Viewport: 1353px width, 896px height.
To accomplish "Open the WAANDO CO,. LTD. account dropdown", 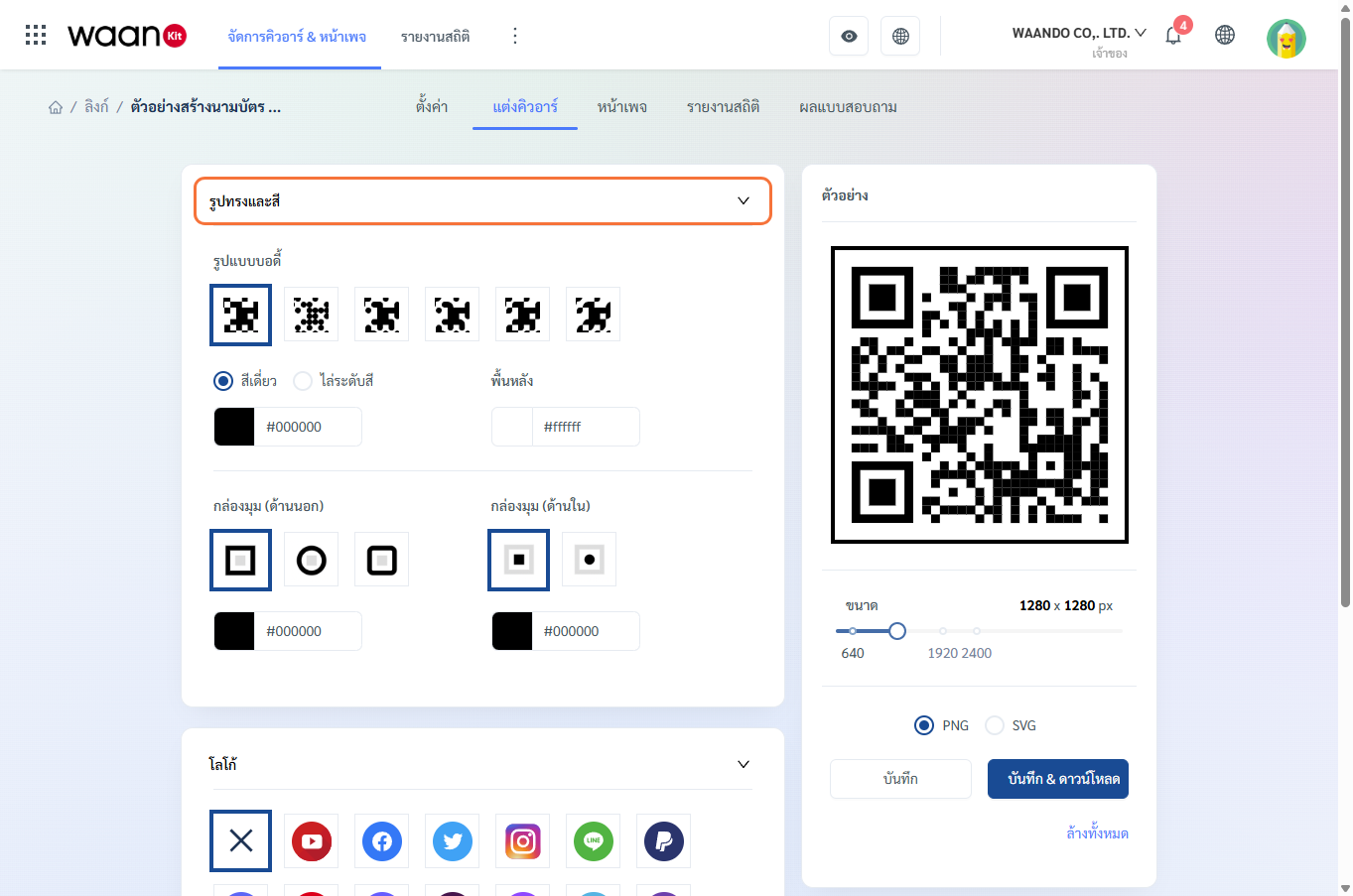I will 1079,33.
